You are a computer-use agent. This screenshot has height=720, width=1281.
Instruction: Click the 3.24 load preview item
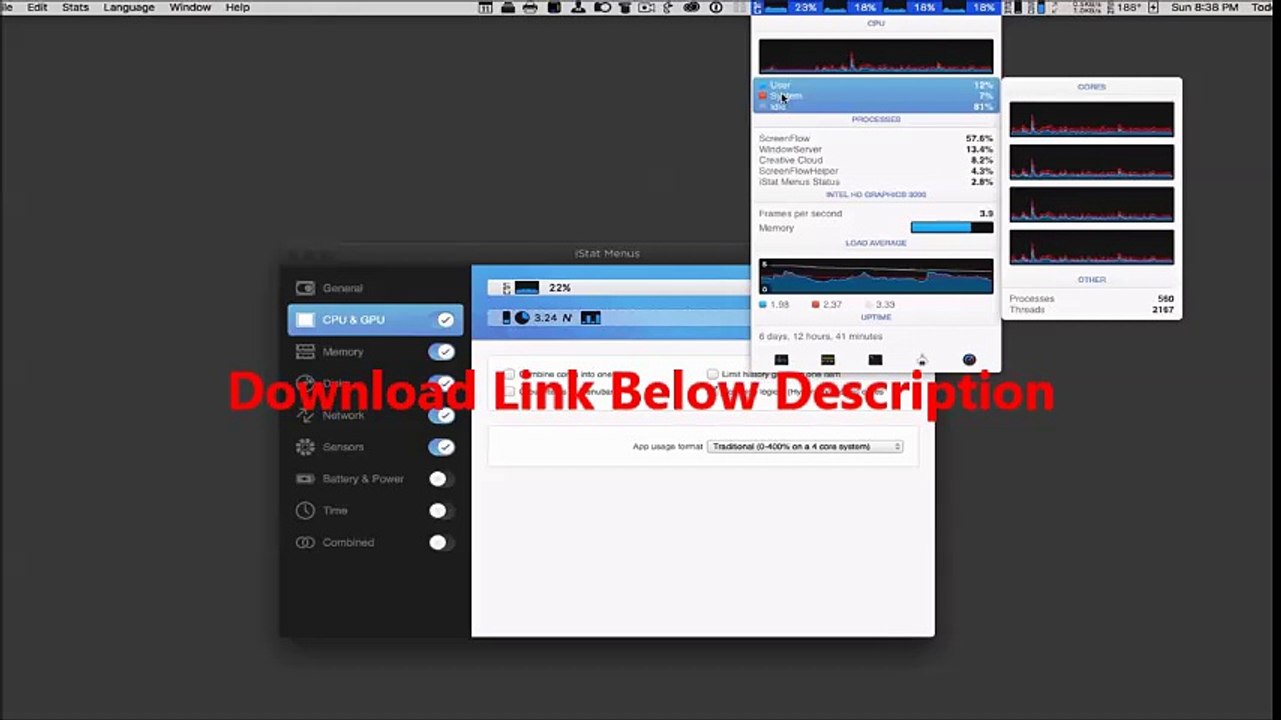[550, 318]
